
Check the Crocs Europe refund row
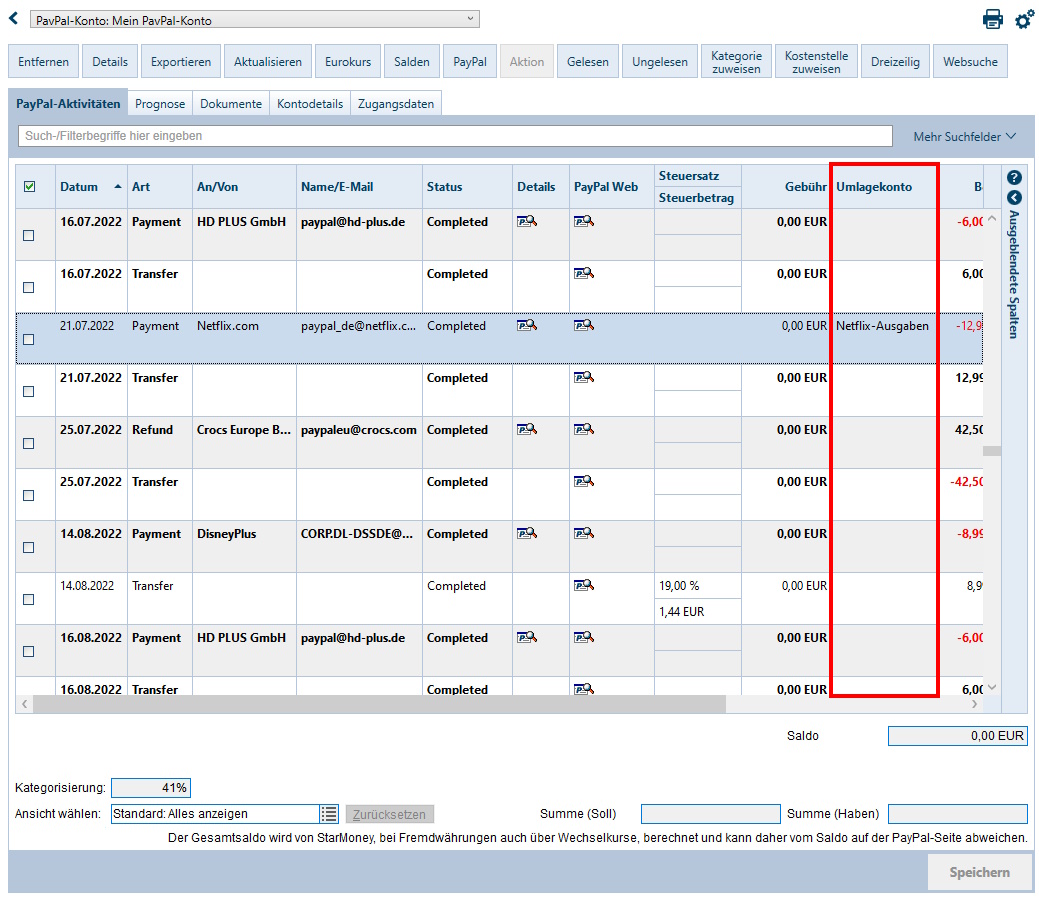[28, 444]
